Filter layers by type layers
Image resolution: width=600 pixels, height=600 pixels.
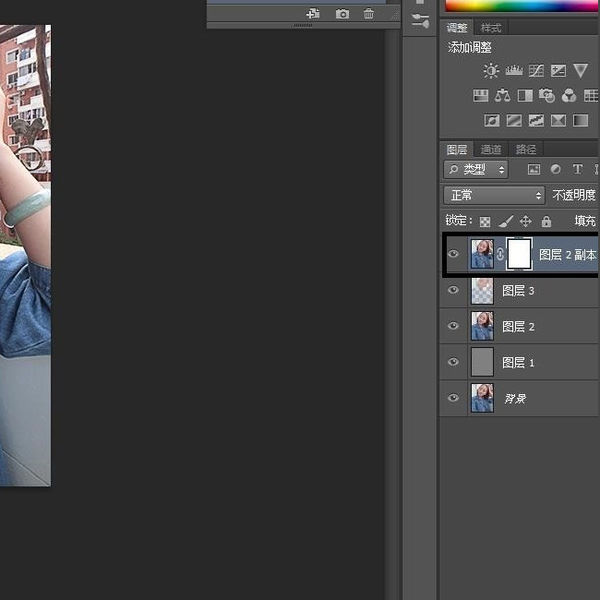click(577, 169)
